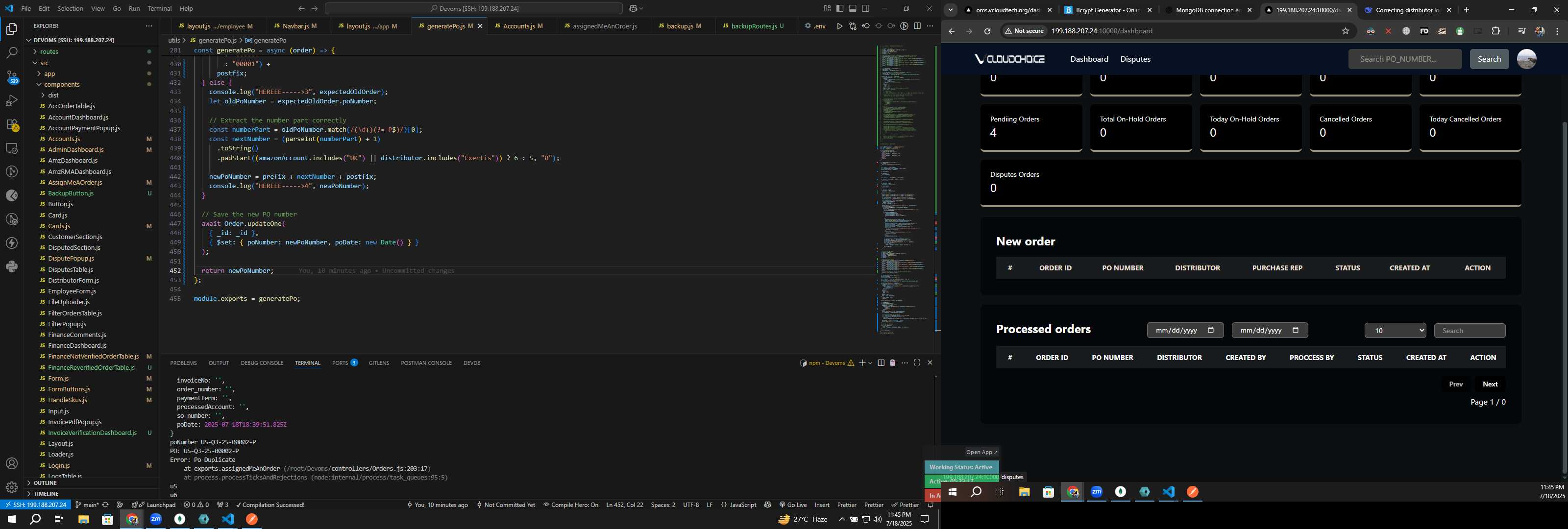Screen dimensions: 1568x529
Task: Click the Run Code play button in editor toolbar
Action: 839,26
